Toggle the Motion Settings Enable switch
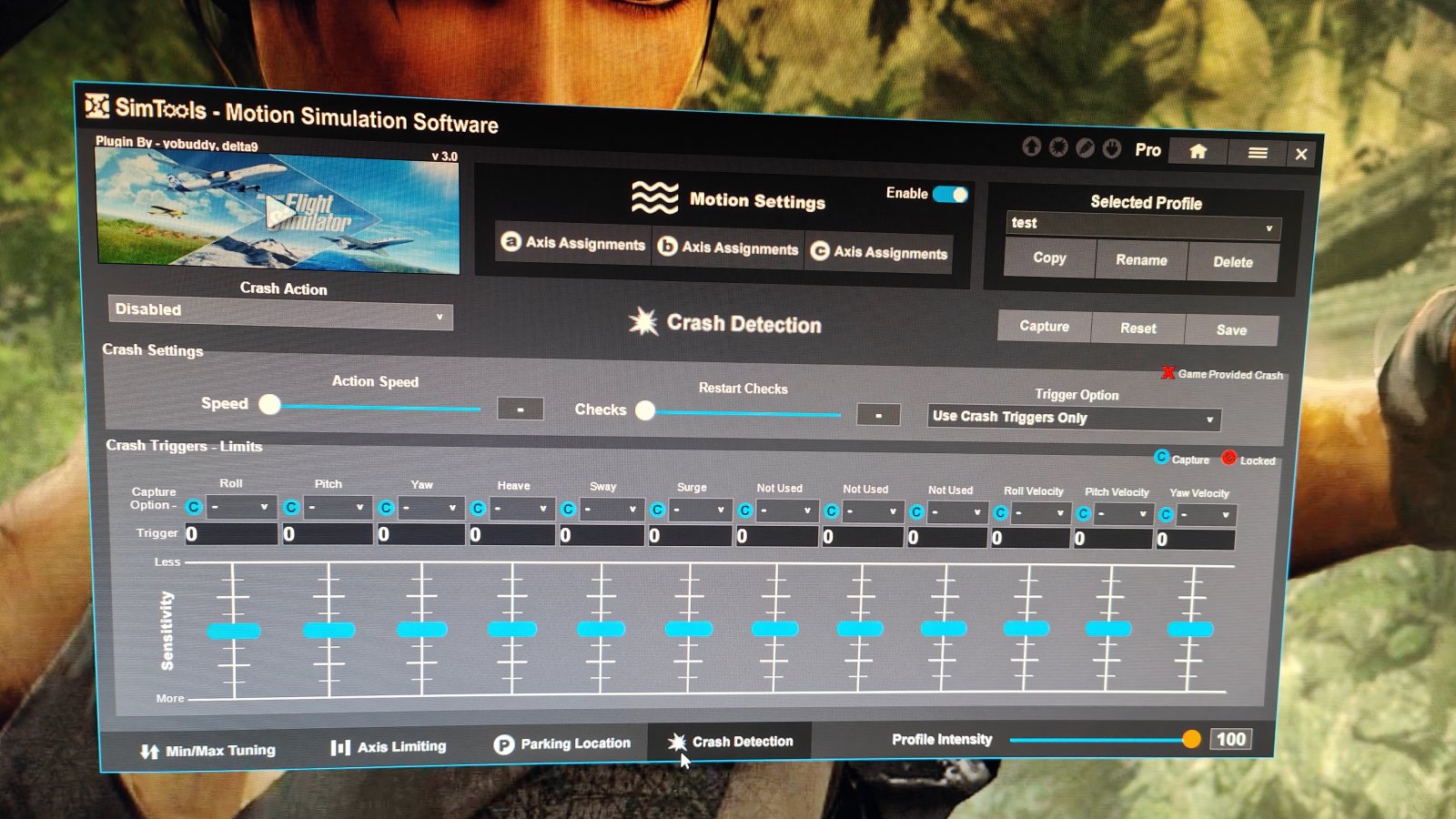 click(950, 195)
